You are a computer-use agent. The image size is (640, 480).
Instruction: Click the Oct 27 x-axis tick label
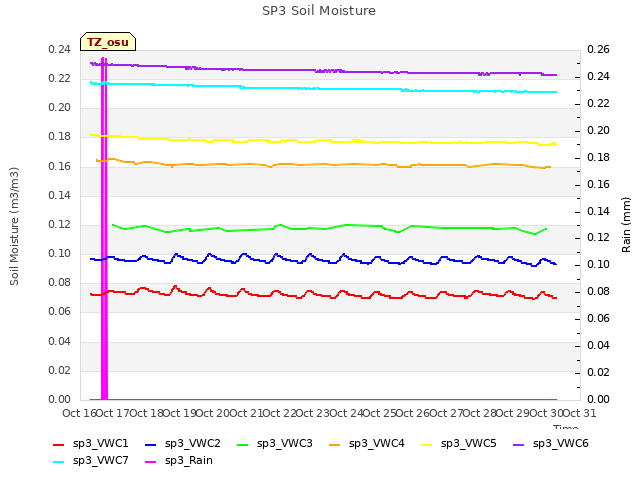click(x=446, y=413)
